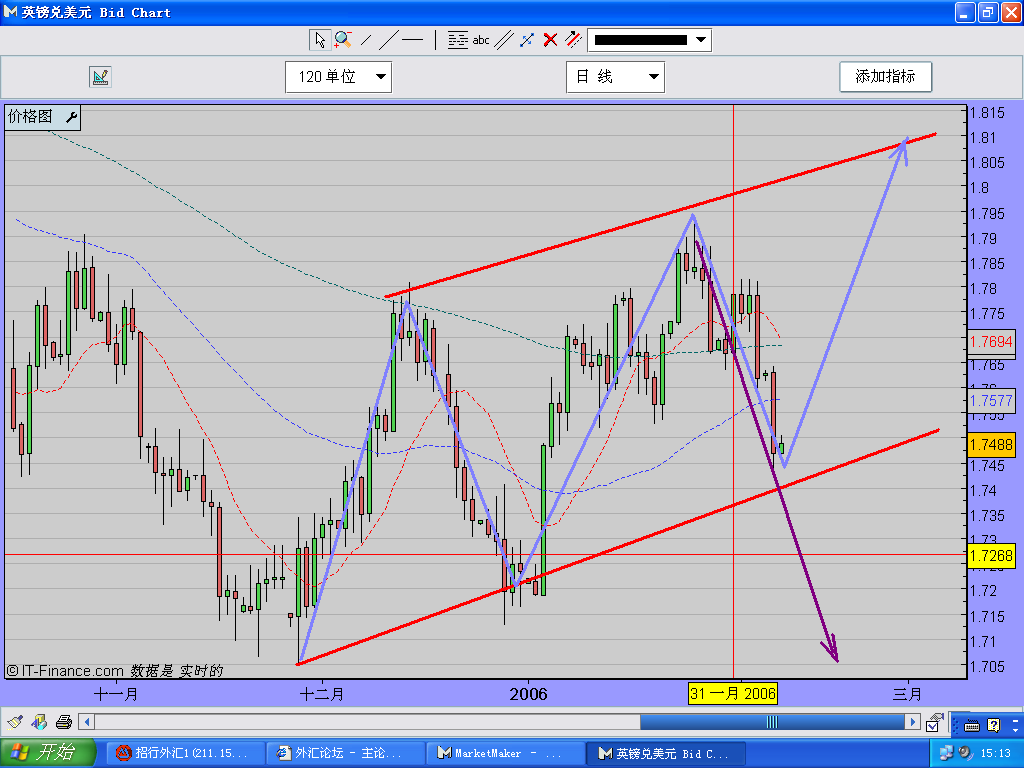Open the 开始 Start menu

(48, 752)
